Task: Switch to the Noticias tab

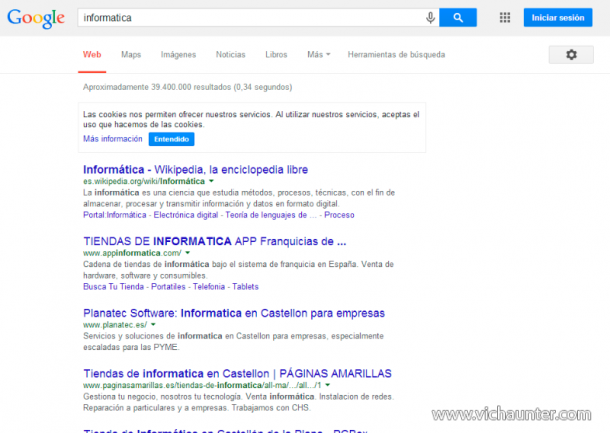Action: coord(231,54)
